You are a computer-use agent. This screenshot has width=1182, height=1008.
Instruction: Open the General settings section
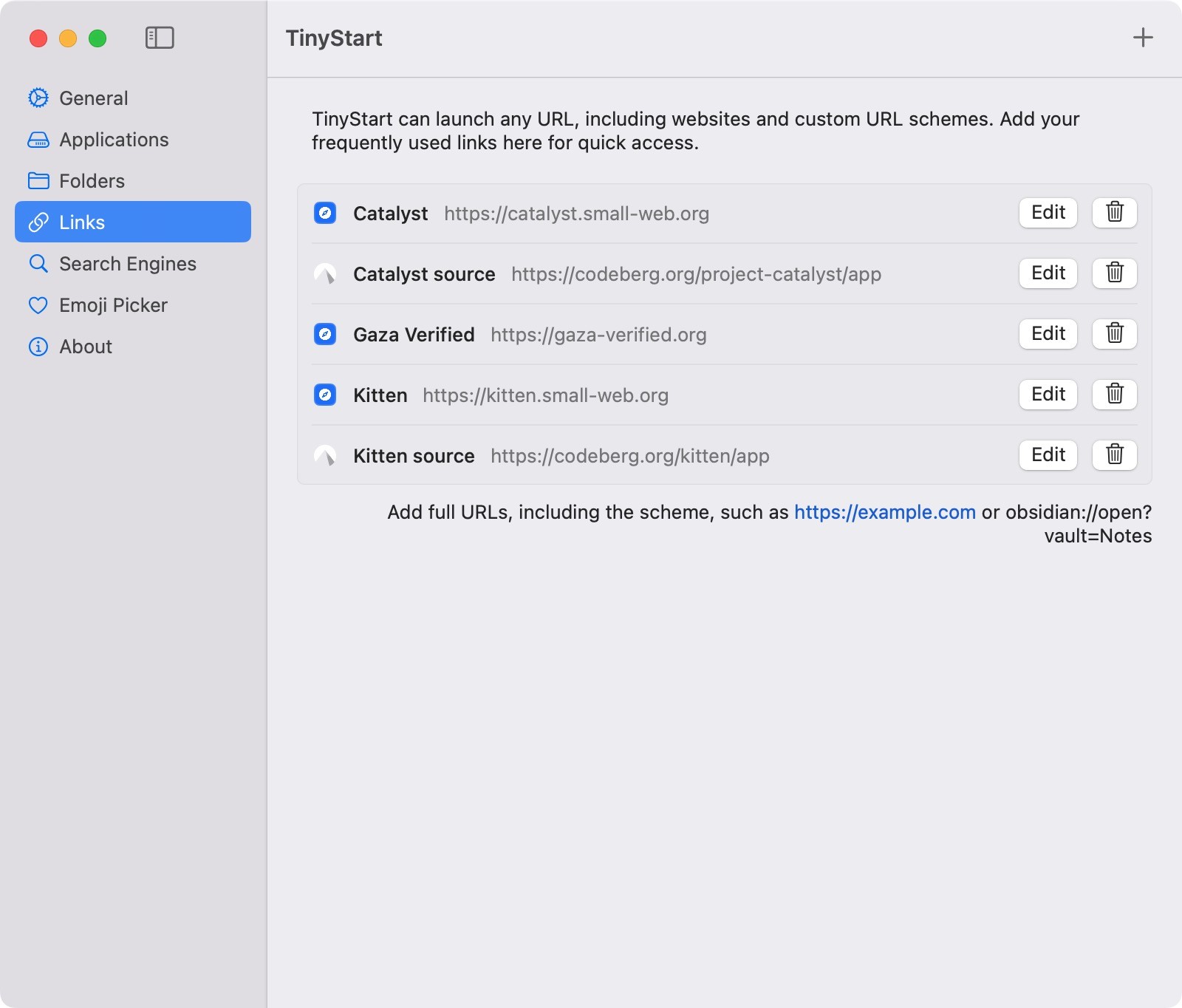[93, 98]
